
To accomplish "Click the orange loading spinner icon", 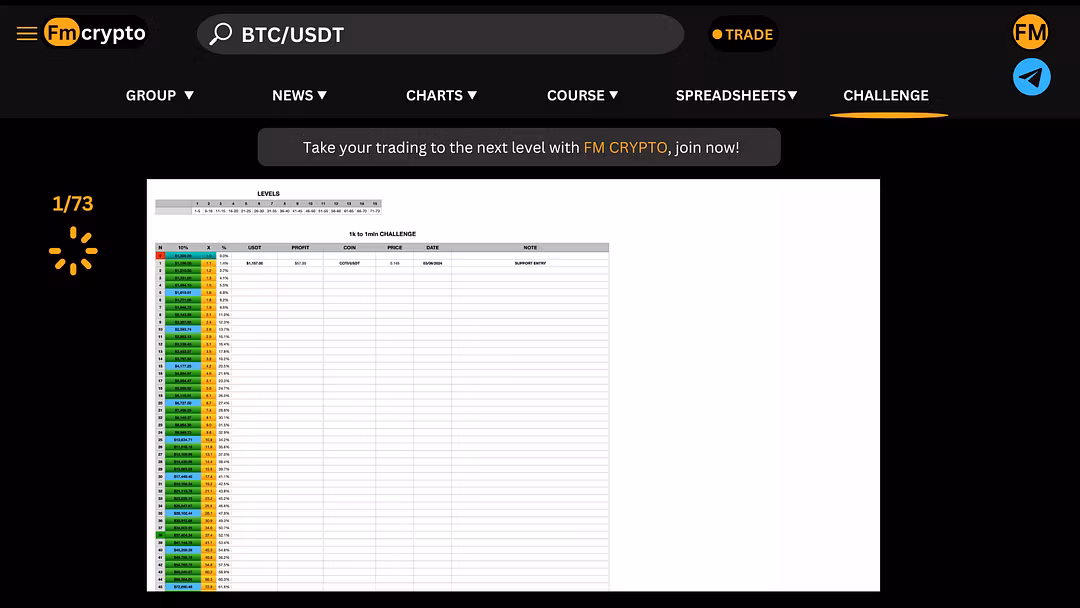I will (x=73, y=250).
